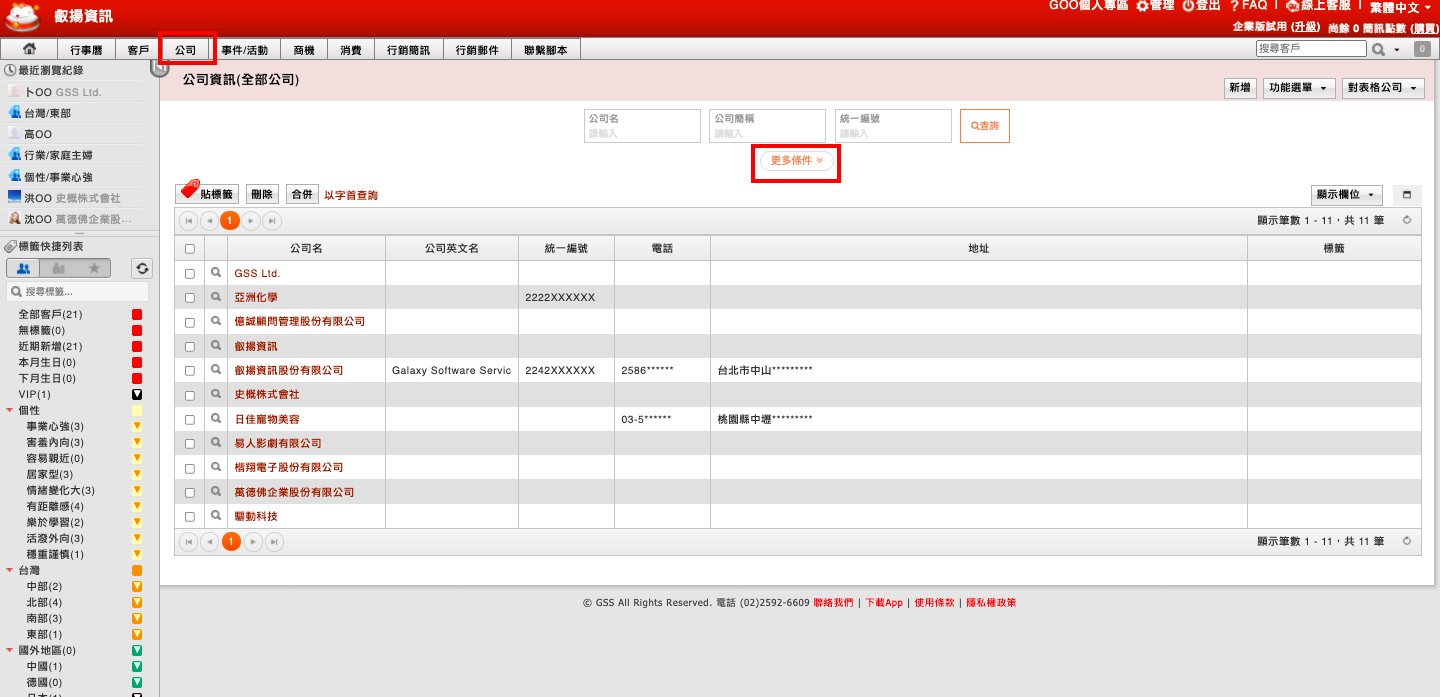Open 線上客服 online support
1440x697 pixels.
coord(1318,6)
